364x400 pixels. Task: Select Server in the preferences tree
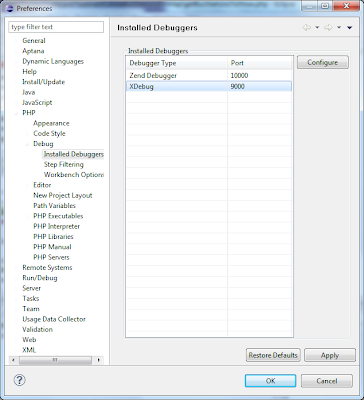[31, 289]
